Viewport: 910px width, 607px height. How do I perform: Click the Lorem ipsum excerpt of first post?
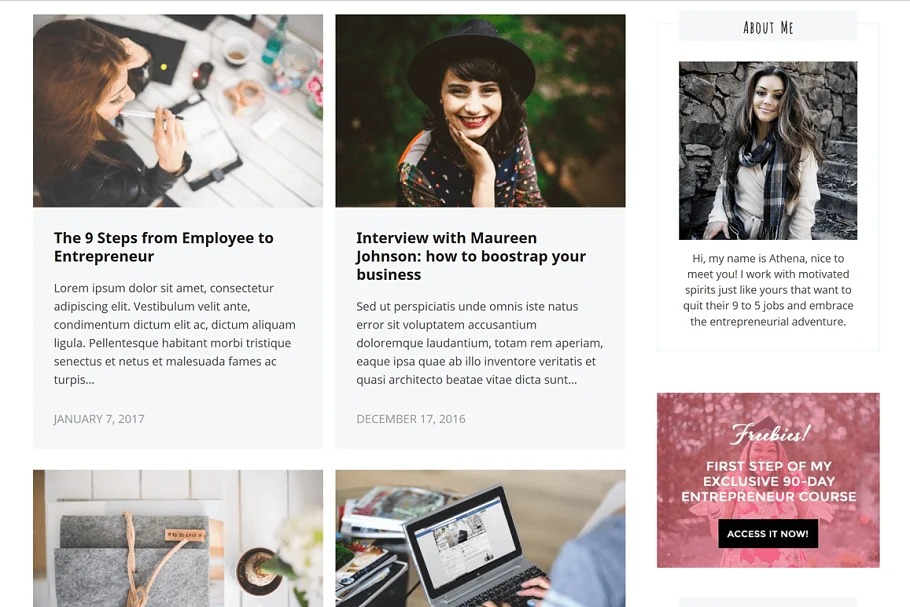click(x=175, y=334)
